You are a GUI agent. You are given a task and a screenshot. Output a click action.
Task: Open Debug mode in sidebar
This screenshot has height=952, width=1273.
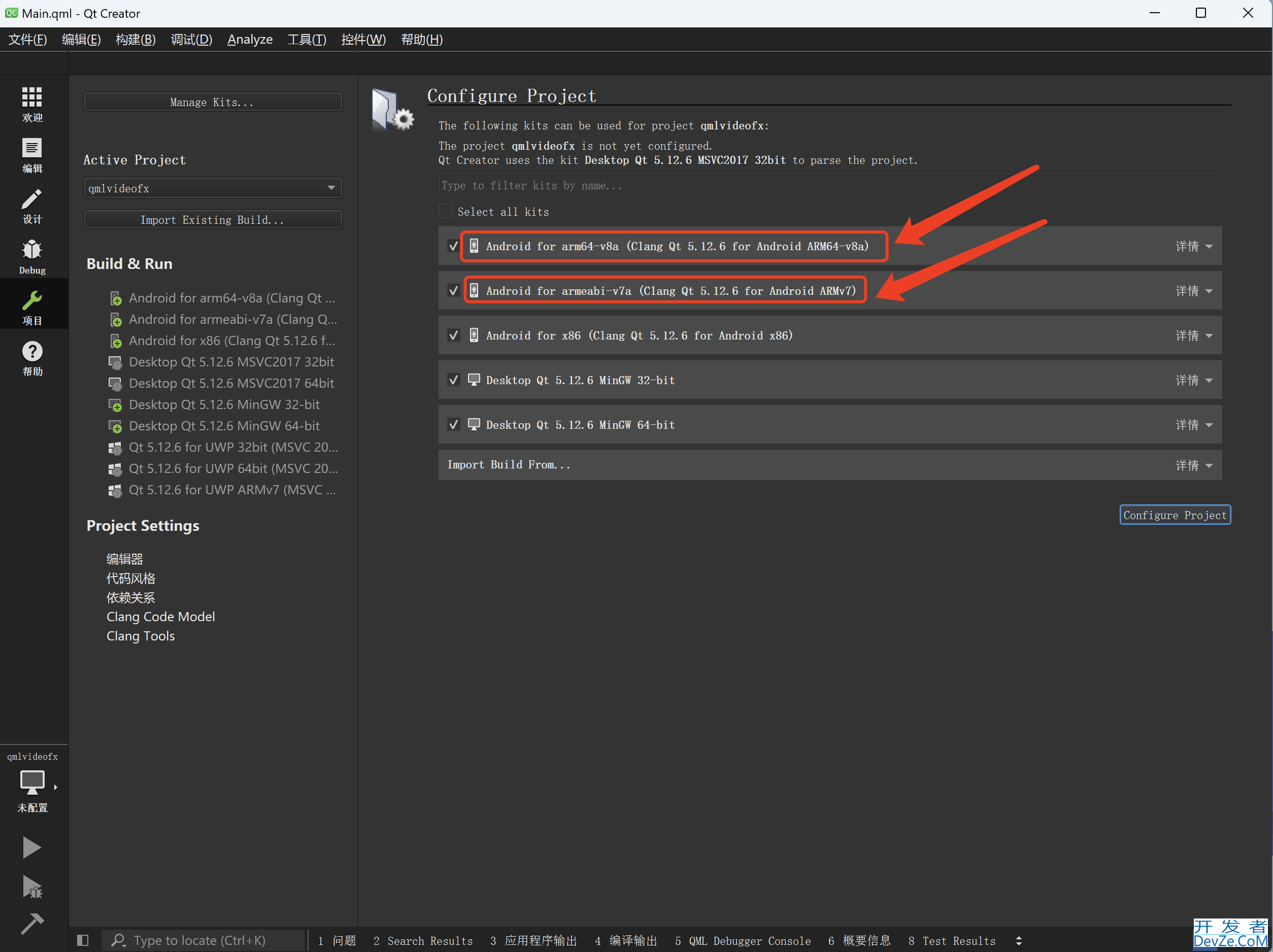click(32, 257)
